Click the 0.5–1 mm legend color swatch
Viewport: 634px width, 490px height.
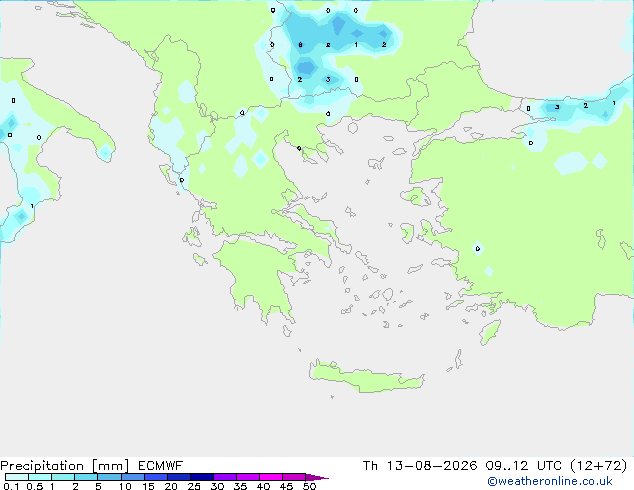[x=40, y=477]
